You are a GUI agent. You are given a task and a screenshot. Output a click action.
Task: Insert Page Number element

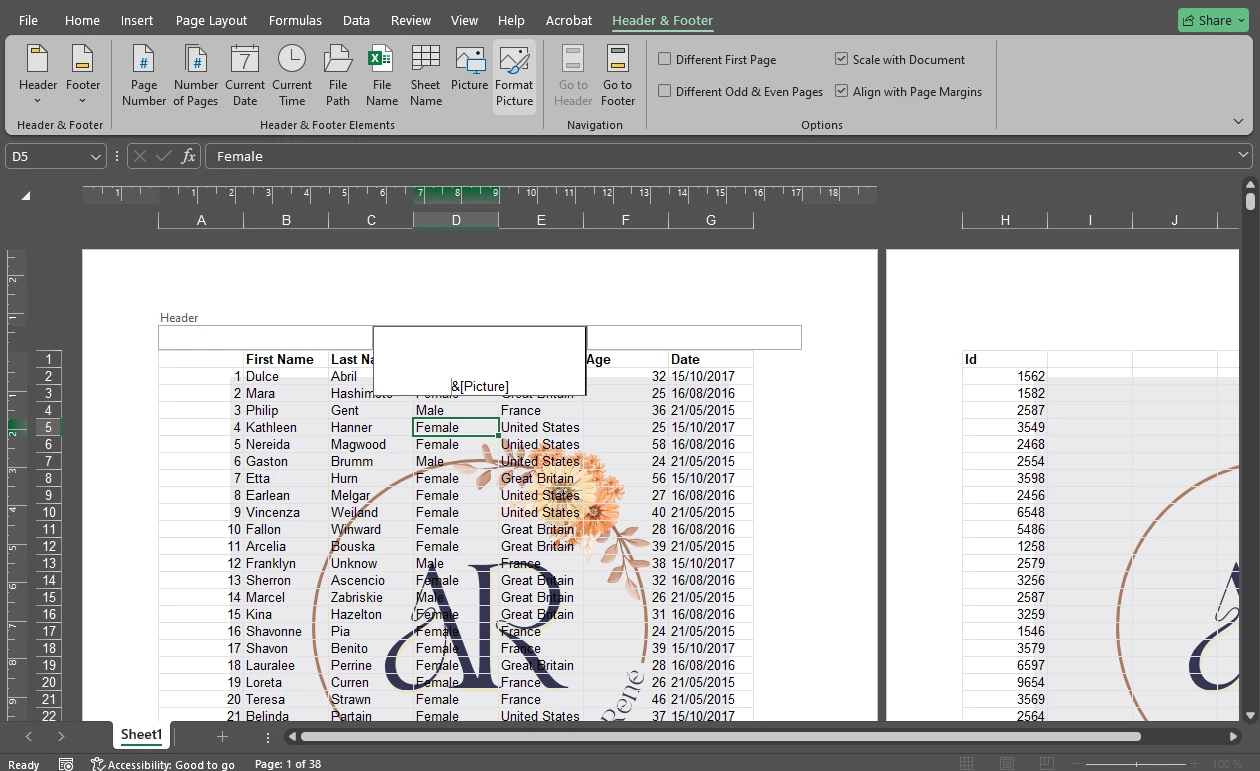(x=144, y=76)
